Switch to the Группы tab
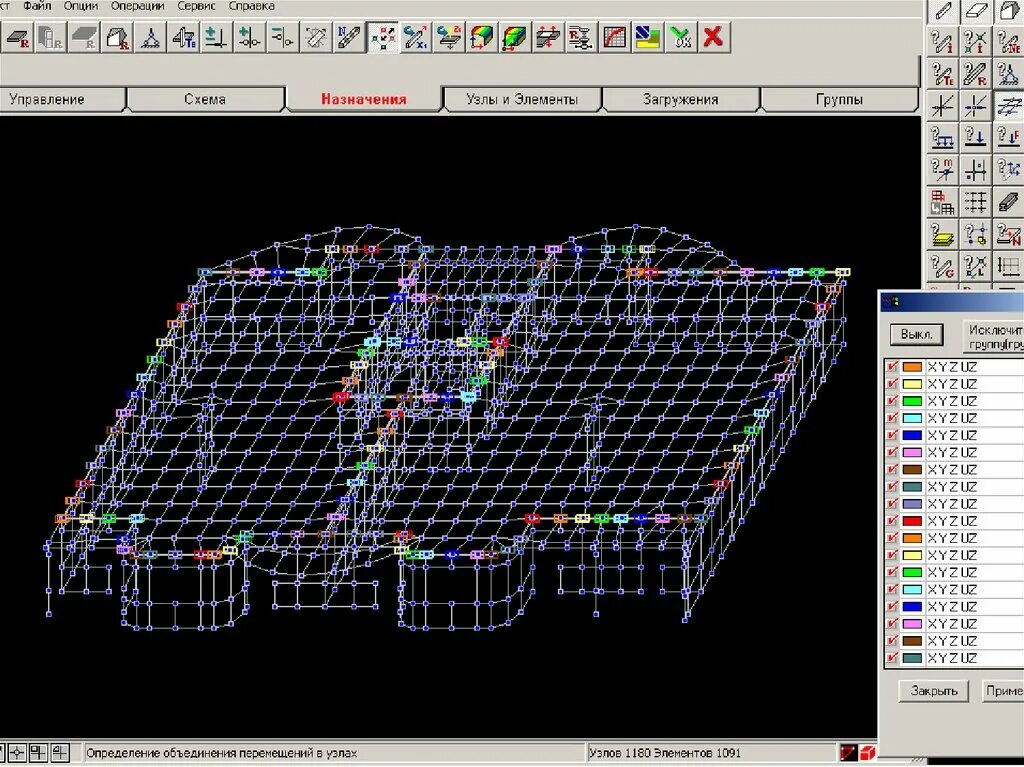Viewport: 1024px width, 767px height. (839, 100)
